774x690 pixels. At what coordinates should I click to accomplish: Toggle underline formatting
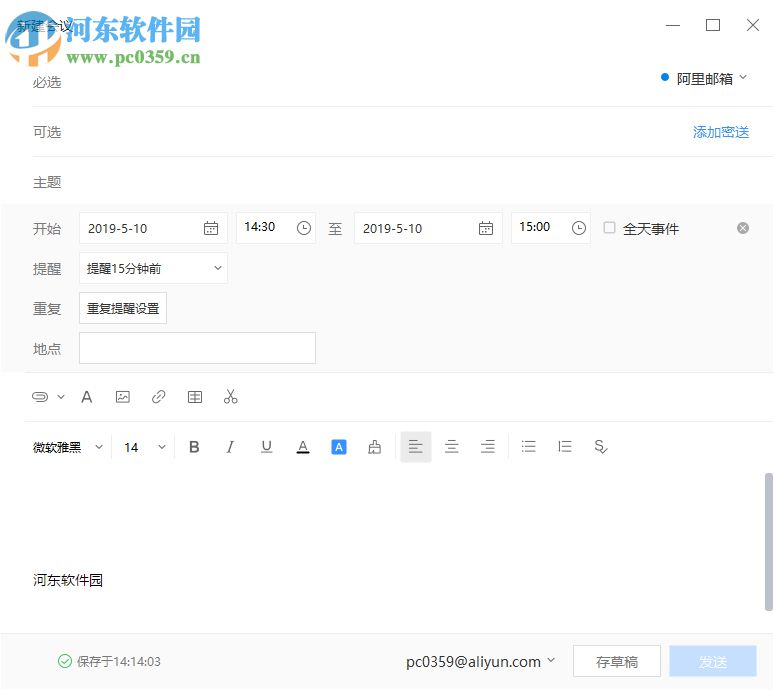pyautogui.click(x=267, y=447)
